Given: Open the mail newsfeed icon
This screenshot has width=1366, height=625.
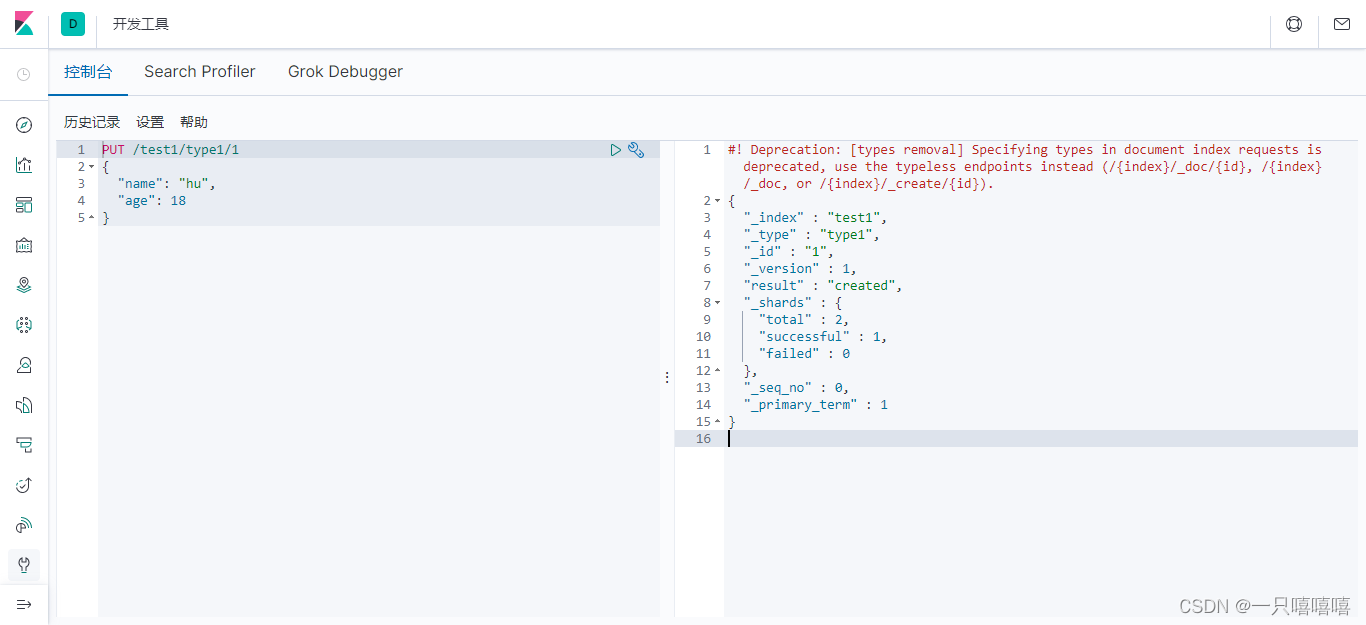Looking at the screenshot, I should coord(1342,24).
